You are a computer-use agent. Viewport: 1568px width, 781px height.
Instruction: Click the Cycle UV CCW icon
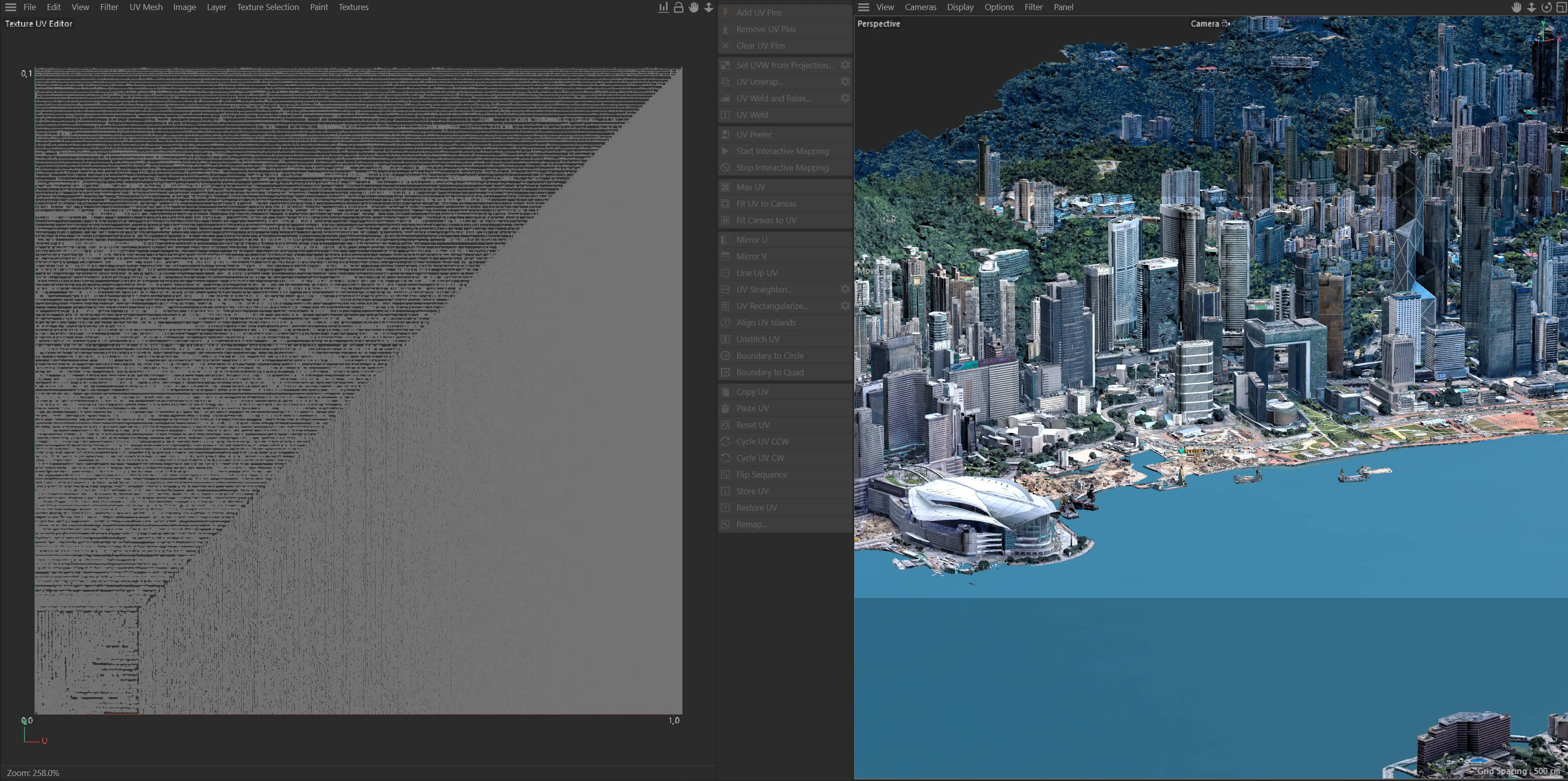click(x=726, y=441)
